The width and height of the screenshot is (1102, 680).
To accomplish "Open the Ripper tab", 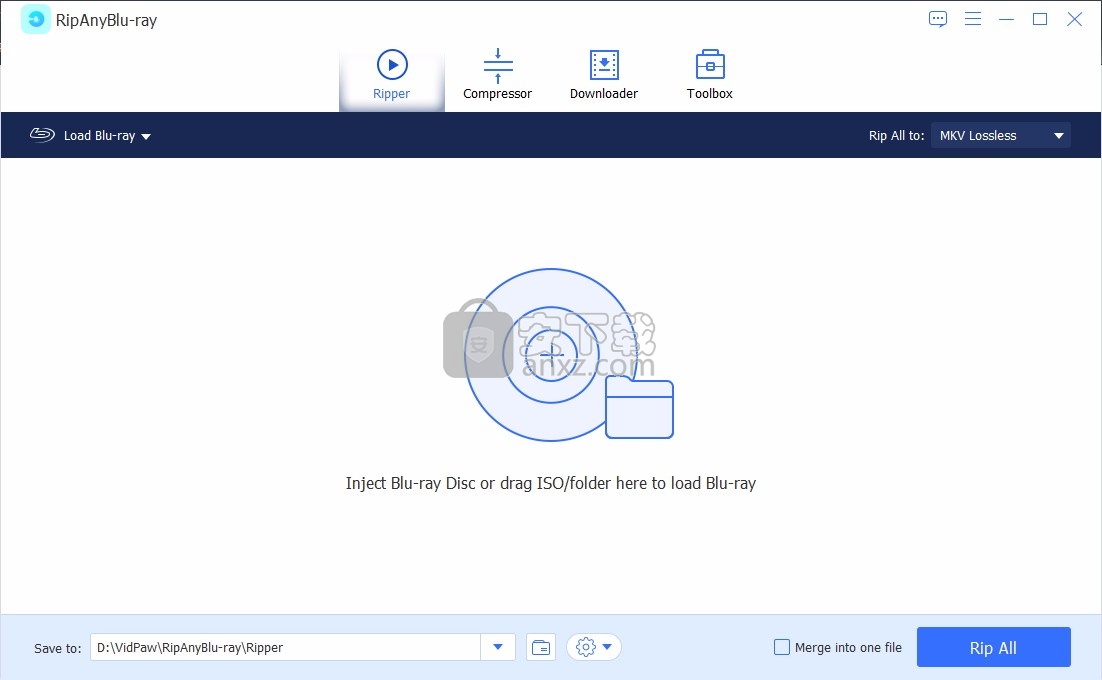I will (x=391, y=75).
